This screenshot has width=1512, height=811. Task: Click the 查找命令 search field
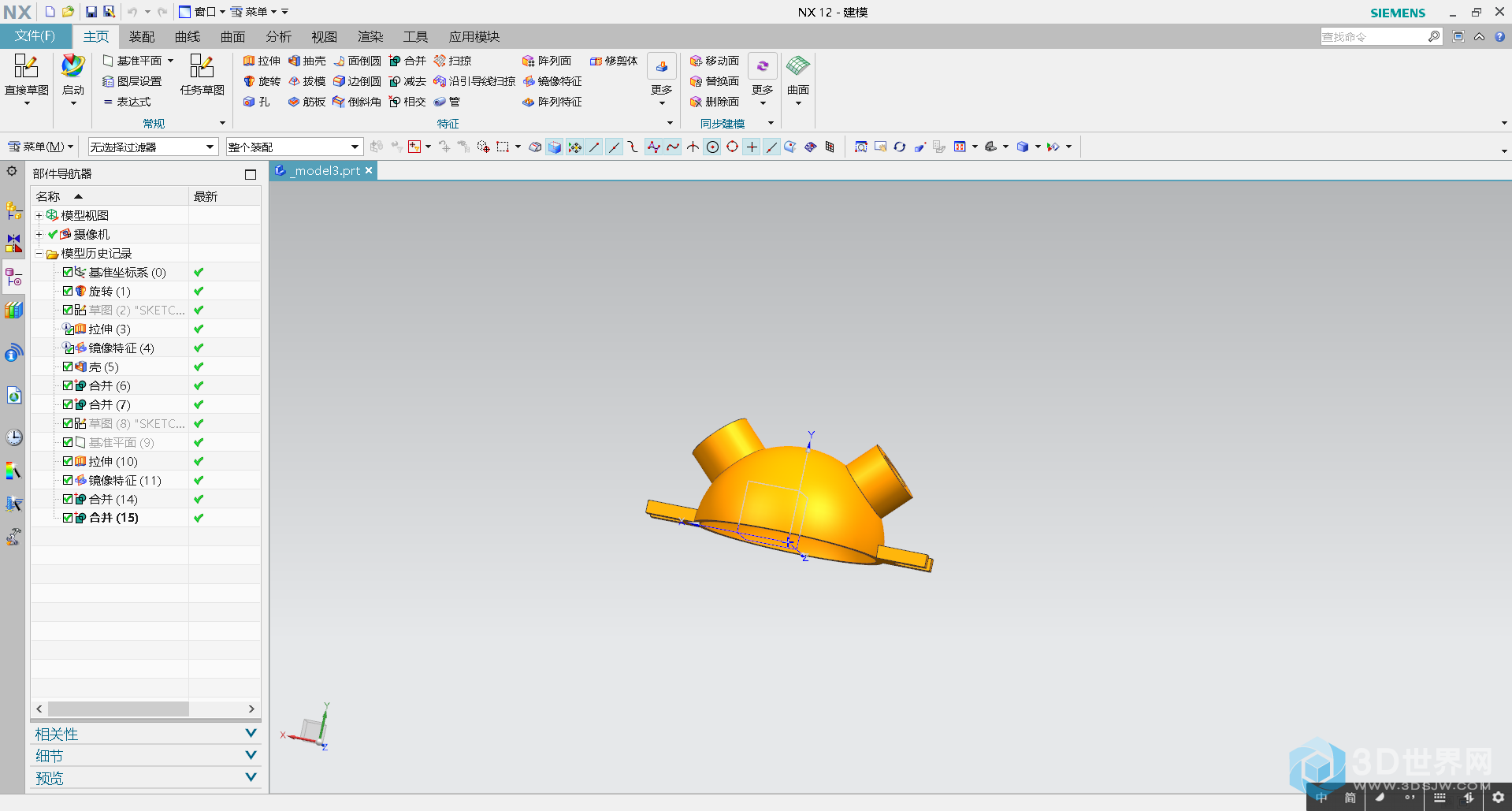click(x=1374, y=36)
